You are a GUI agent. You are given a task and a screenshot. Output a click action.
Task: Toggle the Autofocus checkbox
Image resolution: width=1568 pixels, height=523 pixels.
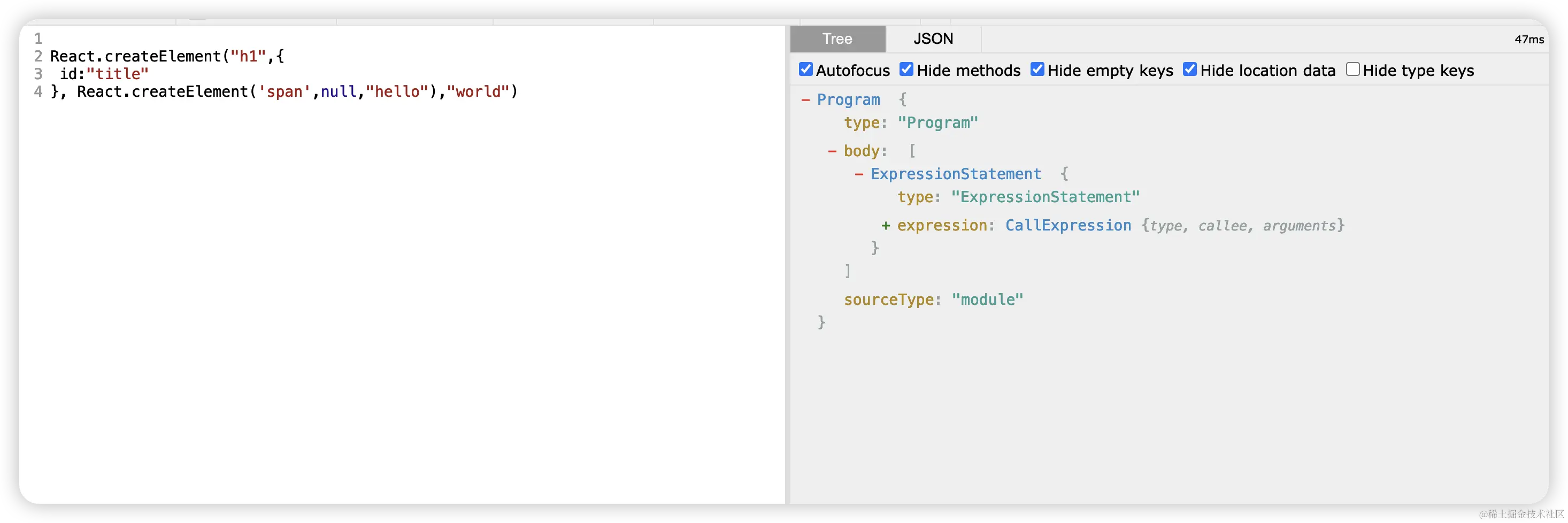click(806, 70)
